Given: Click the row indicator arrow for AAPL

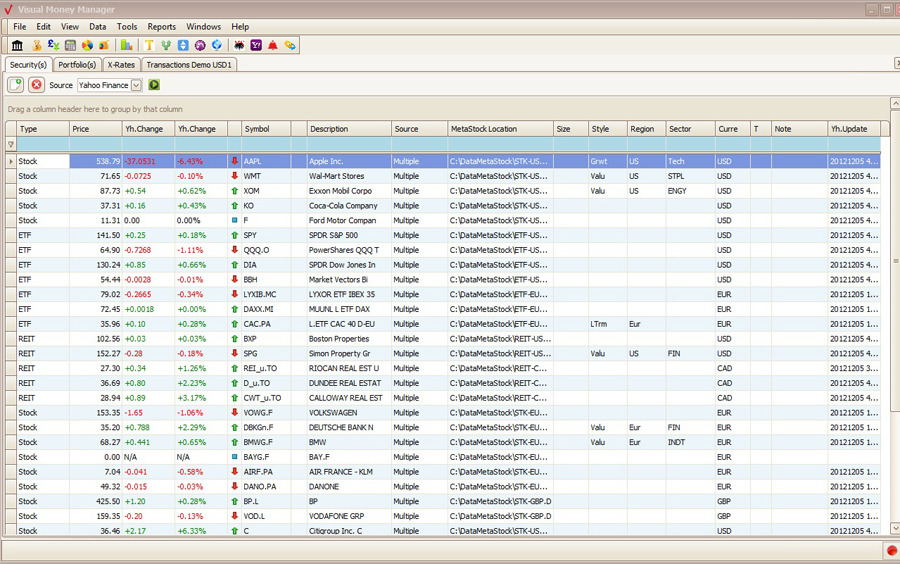Looking at the screenshot, I should tap(11, 161).
